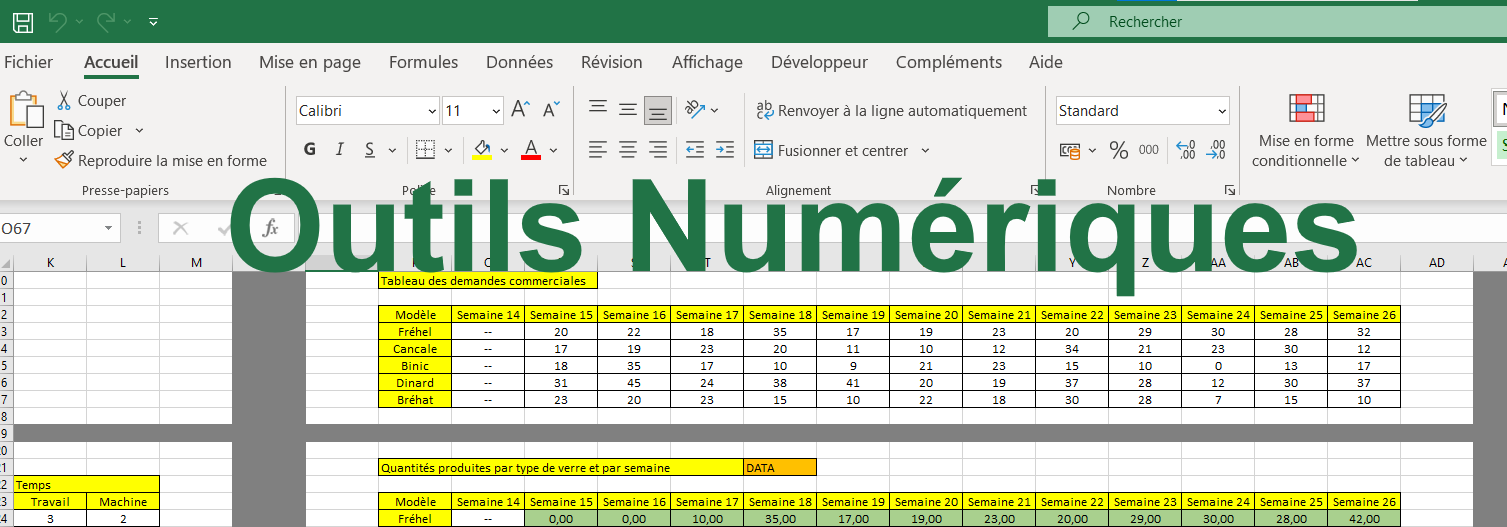Click the Save icon in title bar
The width and height of the screenshot is (1507, 527).
[23, 21]
